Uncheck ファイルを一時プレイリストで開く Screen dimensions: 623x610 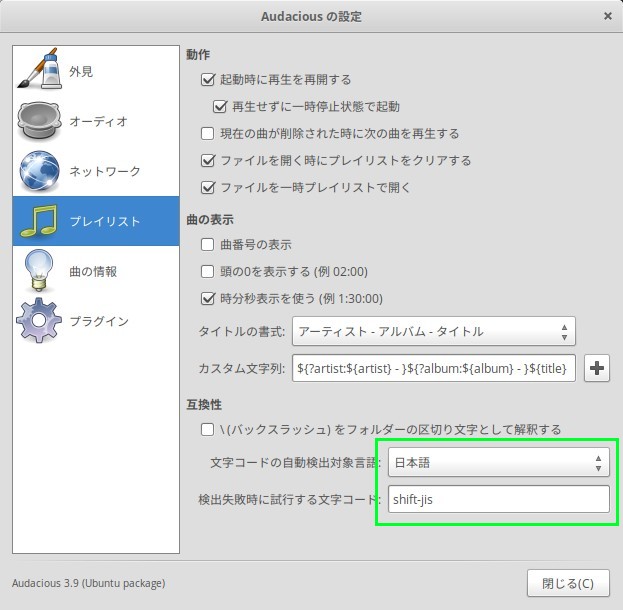[208, 187]
